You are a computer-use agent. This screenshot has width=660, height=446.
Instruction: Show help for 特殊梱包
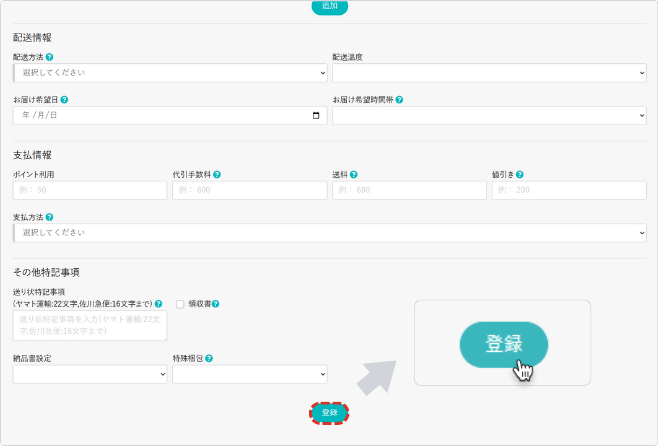210,358
